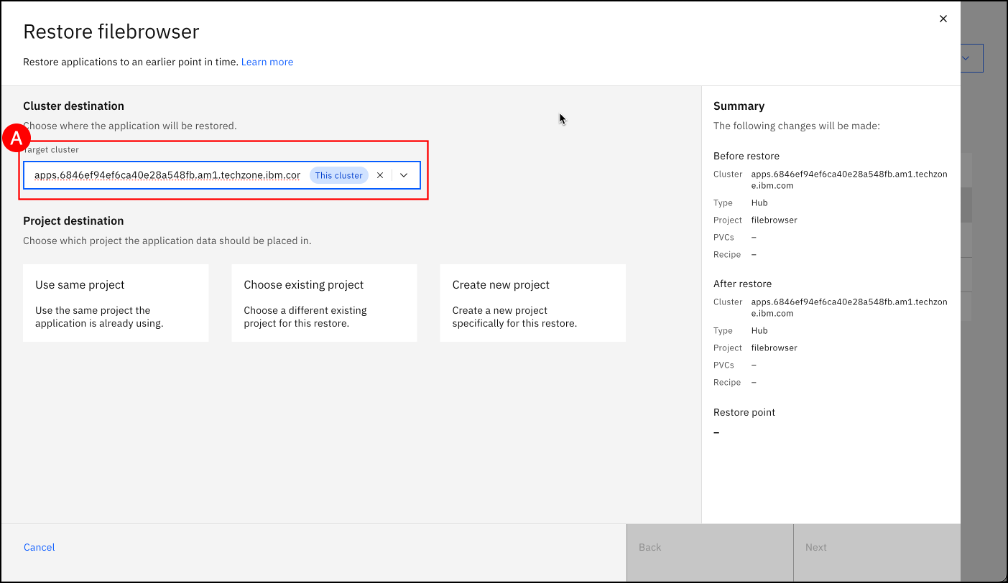Clear the selected target cluster

point(380,175)
